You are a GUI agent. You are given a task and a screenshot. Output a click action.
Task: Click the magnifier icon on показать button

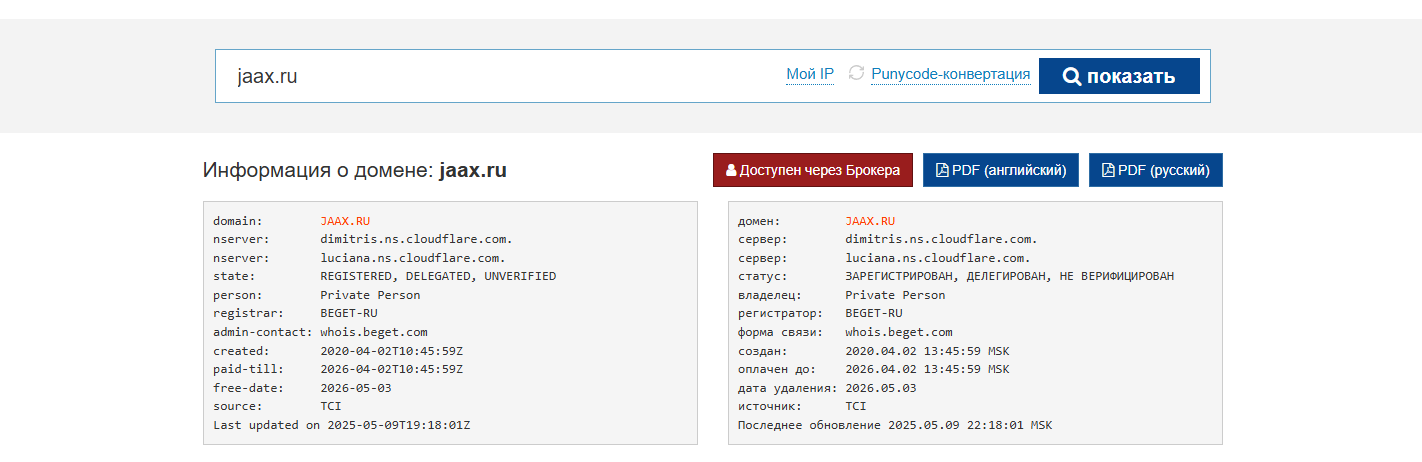pos(1071,77)
